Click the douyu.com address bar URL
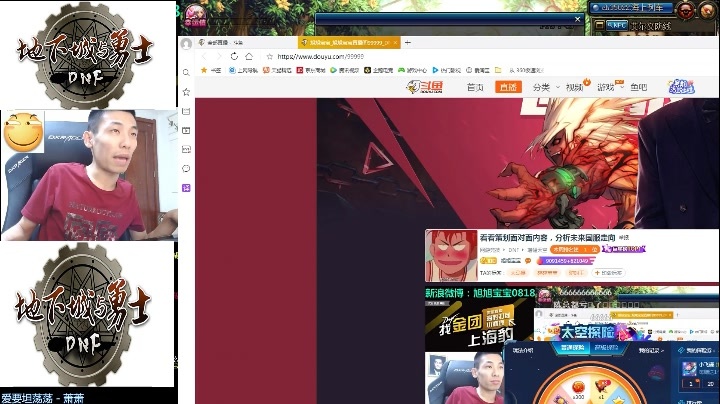The height and width of the screenshot is (404, 720). pyautogui.click(x=320, y=56)
